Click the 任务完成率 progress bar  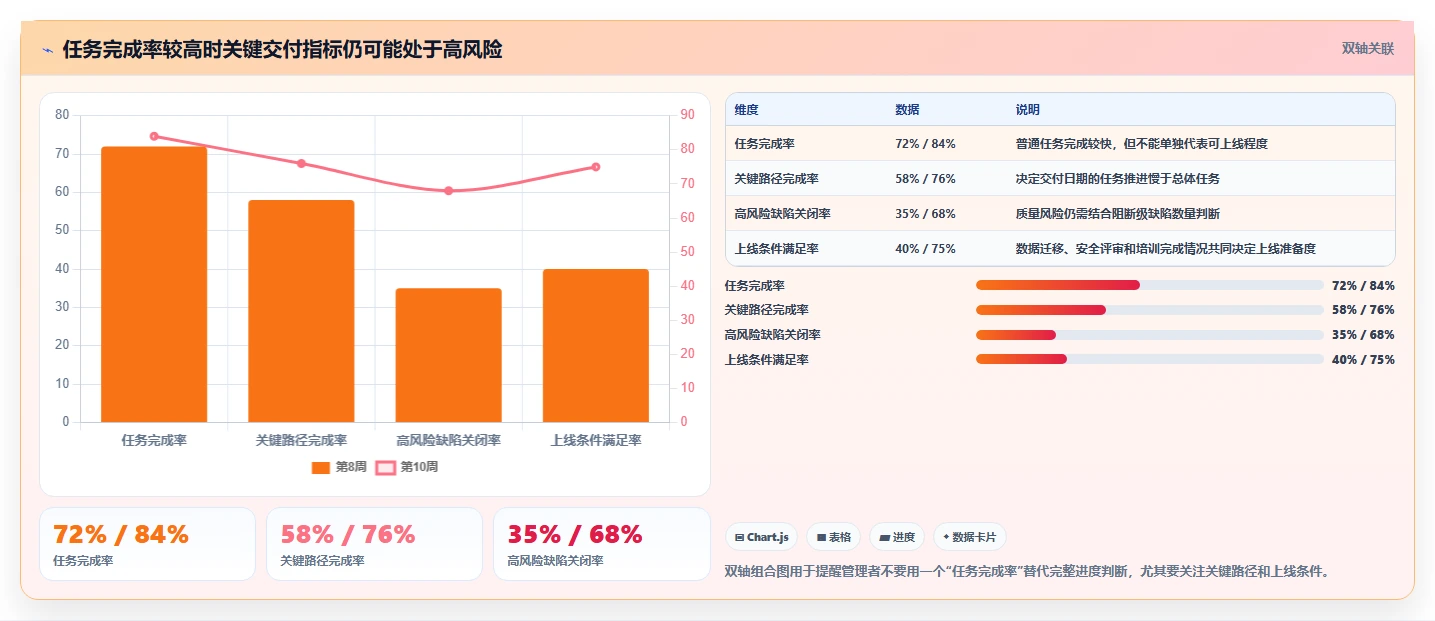[x=1150, y=285]
